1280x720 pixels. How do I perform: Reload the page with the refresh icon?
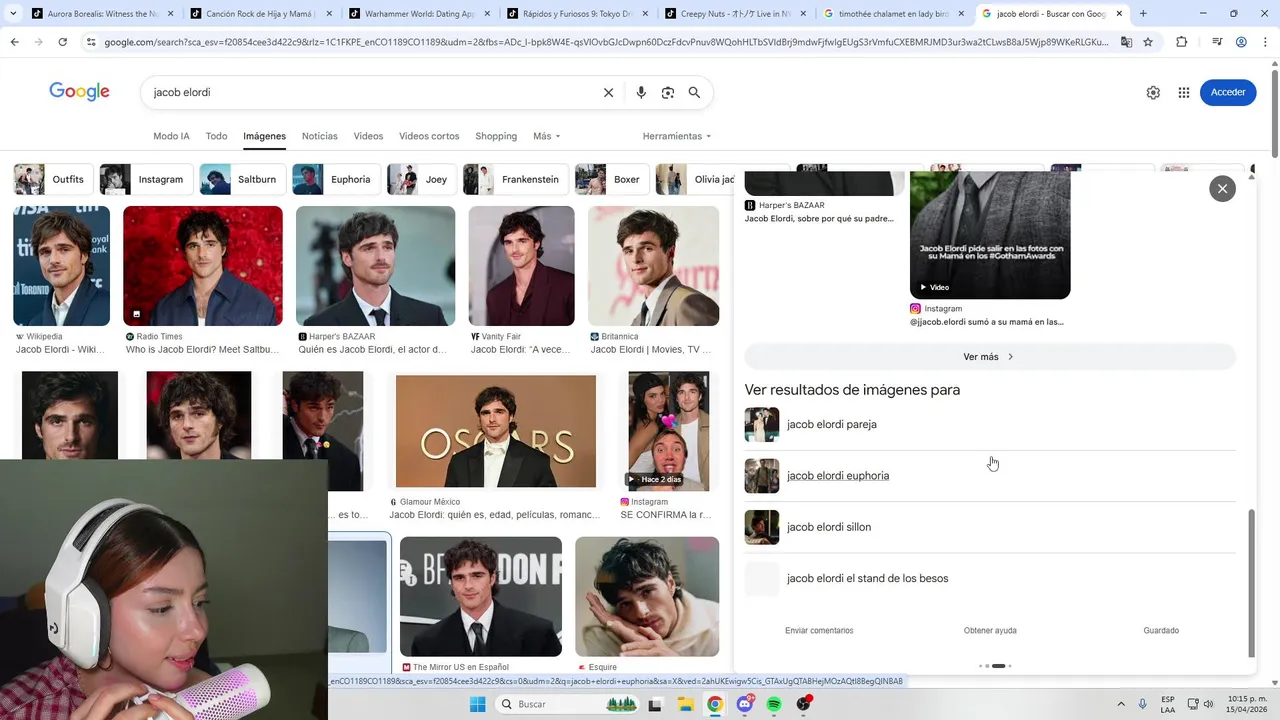62,42
